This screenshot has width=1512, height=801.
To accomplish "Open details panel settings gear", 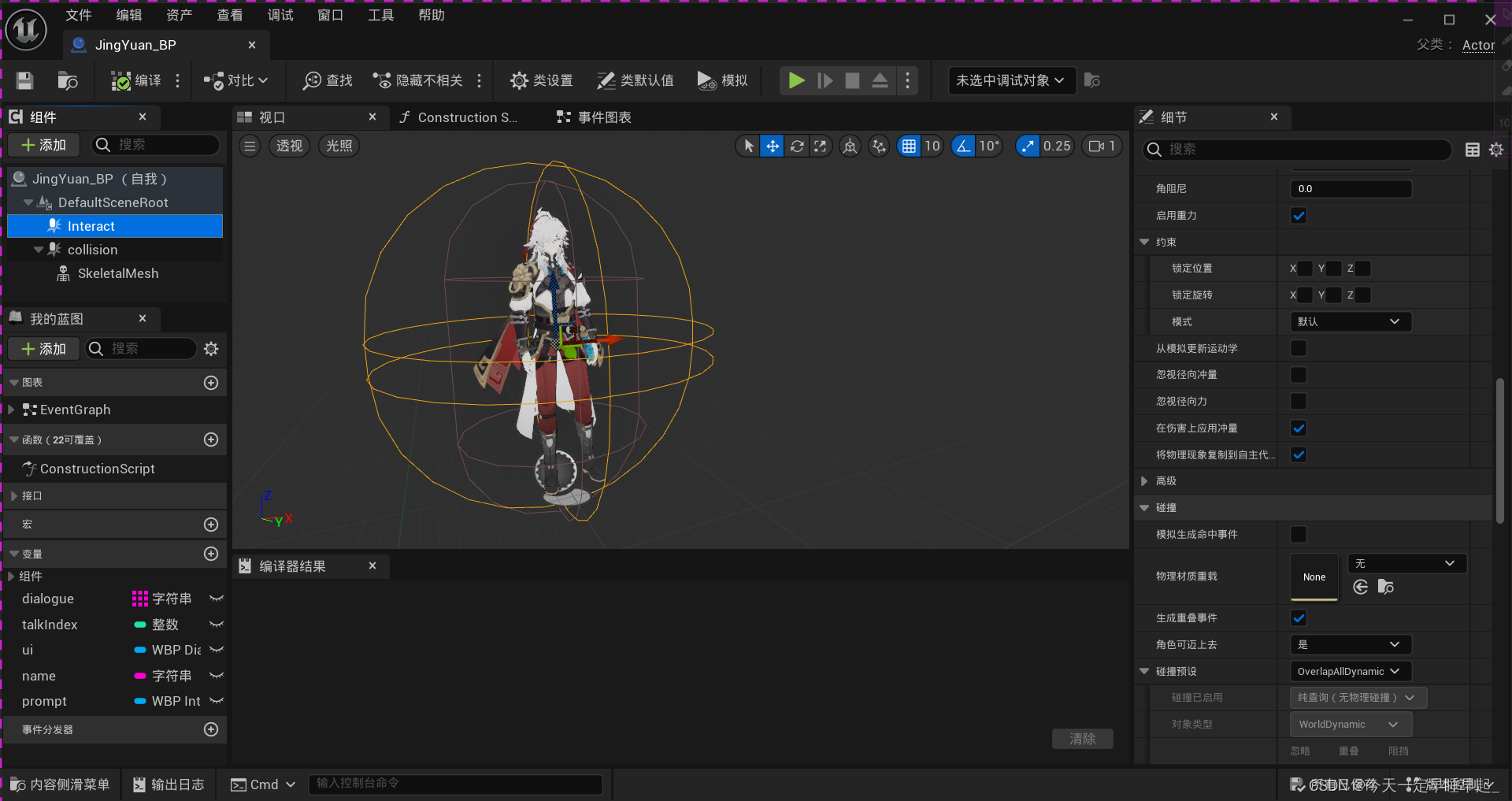I will point(1496,150).
